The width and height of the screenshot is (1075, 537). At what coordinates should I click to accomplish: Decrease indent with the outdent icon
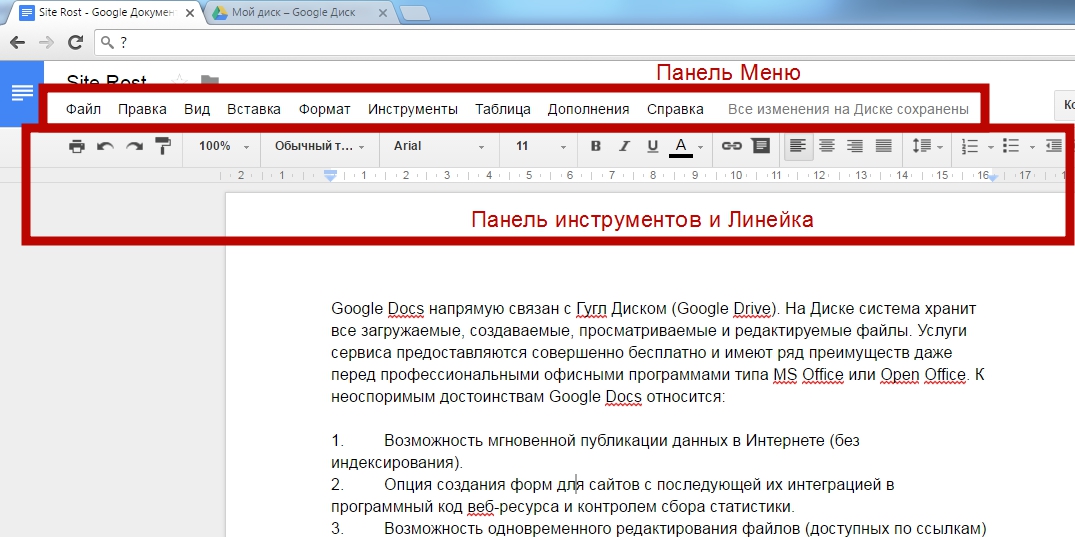point(1053,146)
